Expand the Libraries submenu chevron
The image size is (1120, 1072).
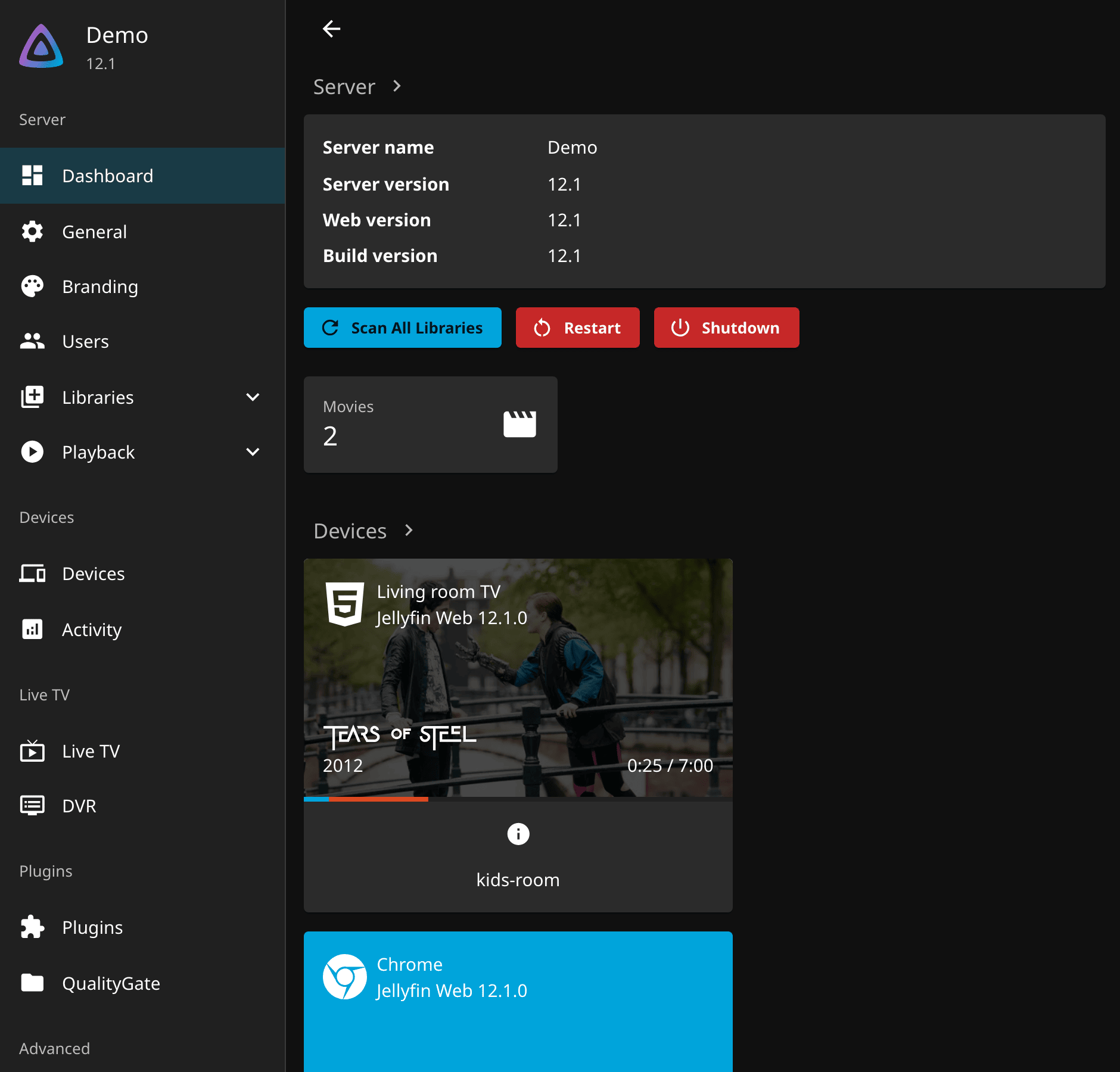pyautogui.click(x=253, y=397)
